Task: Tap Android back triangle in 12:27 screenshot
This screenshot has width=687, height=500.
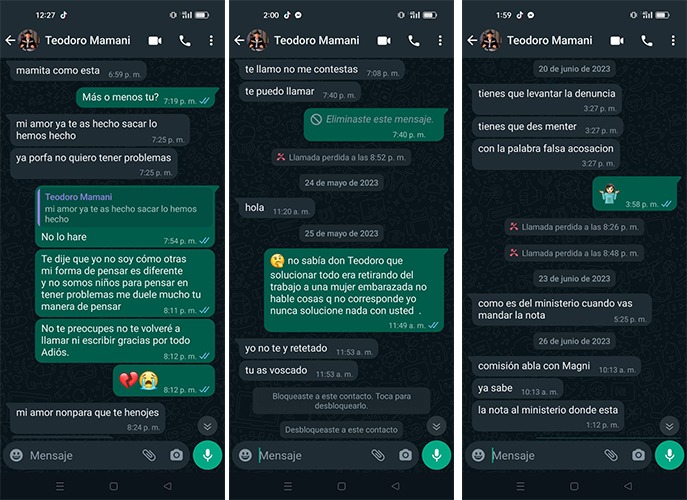Action: click(167, 486)
